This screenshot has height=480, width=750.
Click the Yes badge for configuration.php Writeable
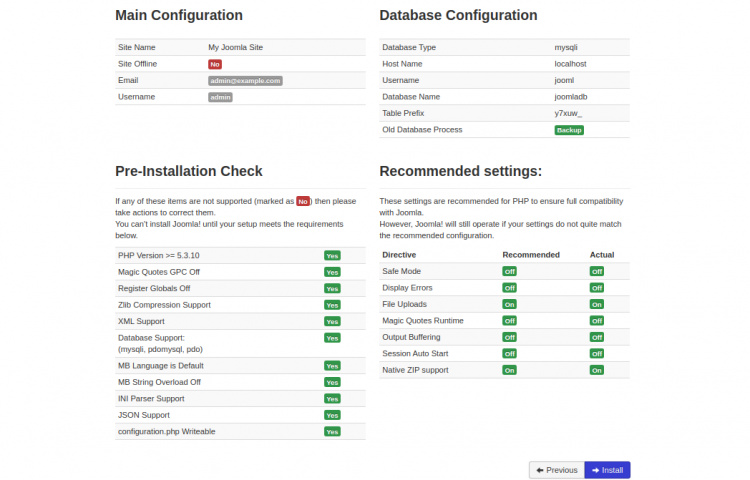tap(332, 432)
